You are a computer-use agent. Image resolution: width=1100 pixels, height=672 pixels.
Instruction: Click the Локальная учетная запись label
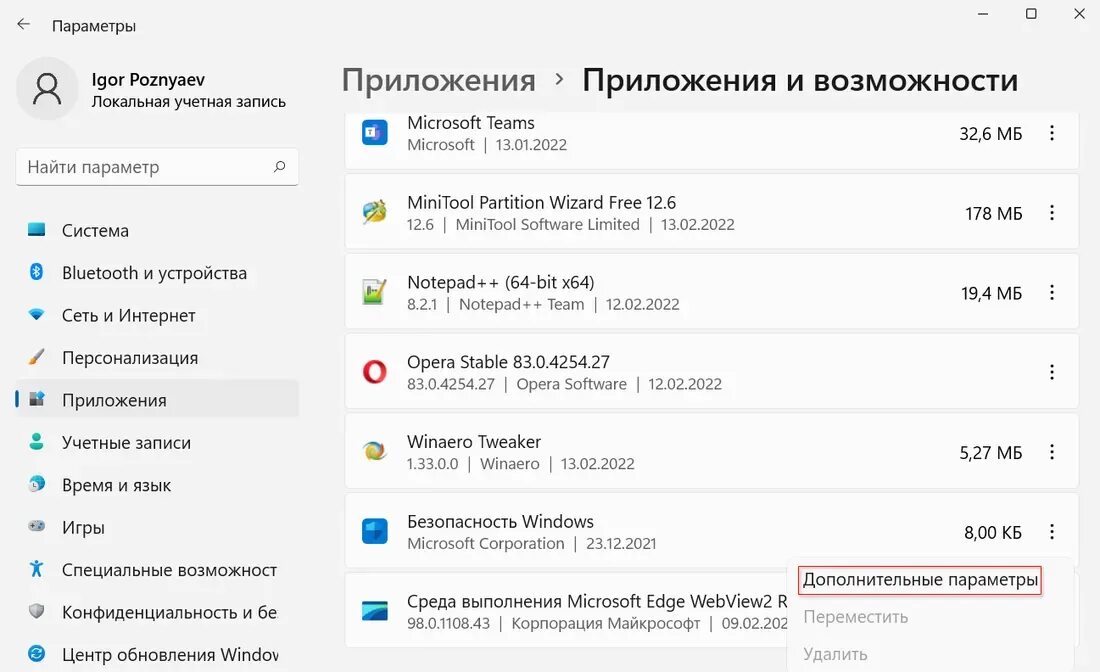point(189,102)
